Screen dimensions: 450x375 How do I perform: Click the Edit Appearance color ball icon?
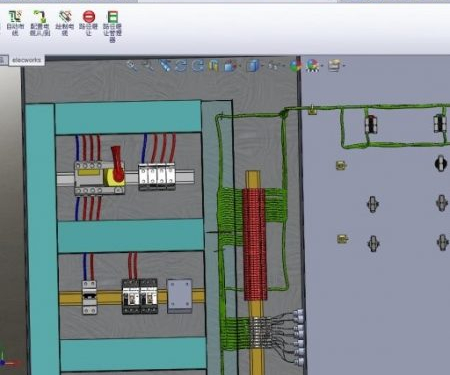tap(296, 66)
